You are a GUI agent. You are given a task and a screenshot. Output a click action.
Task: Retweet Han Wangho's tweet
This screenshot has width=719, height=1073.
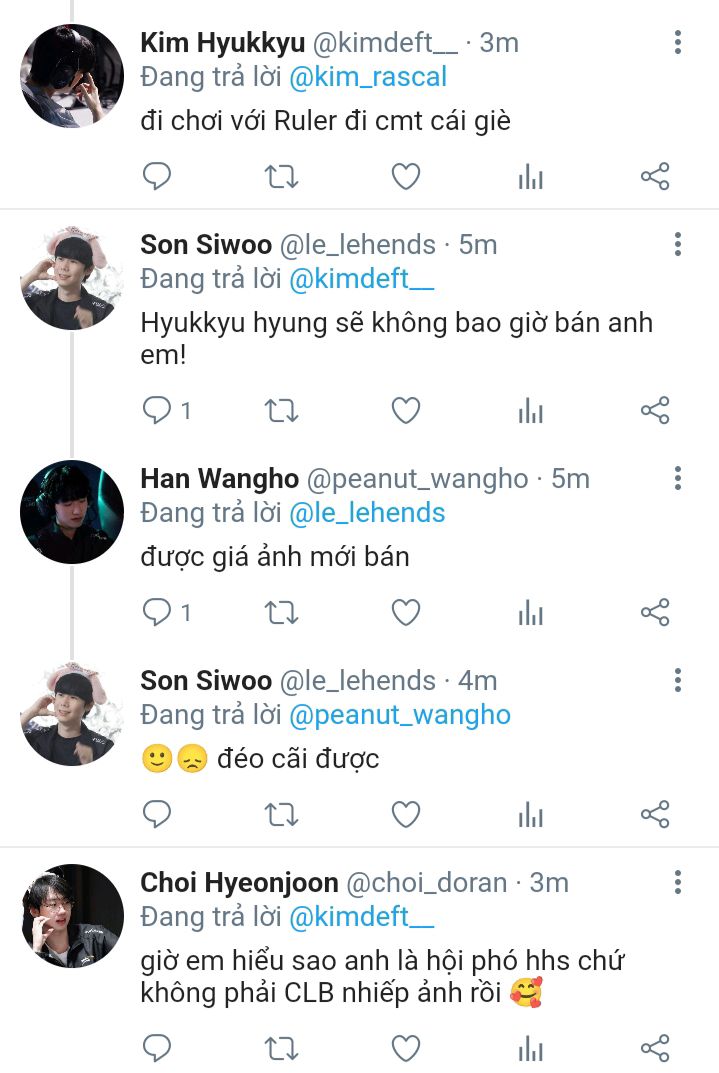281,612
